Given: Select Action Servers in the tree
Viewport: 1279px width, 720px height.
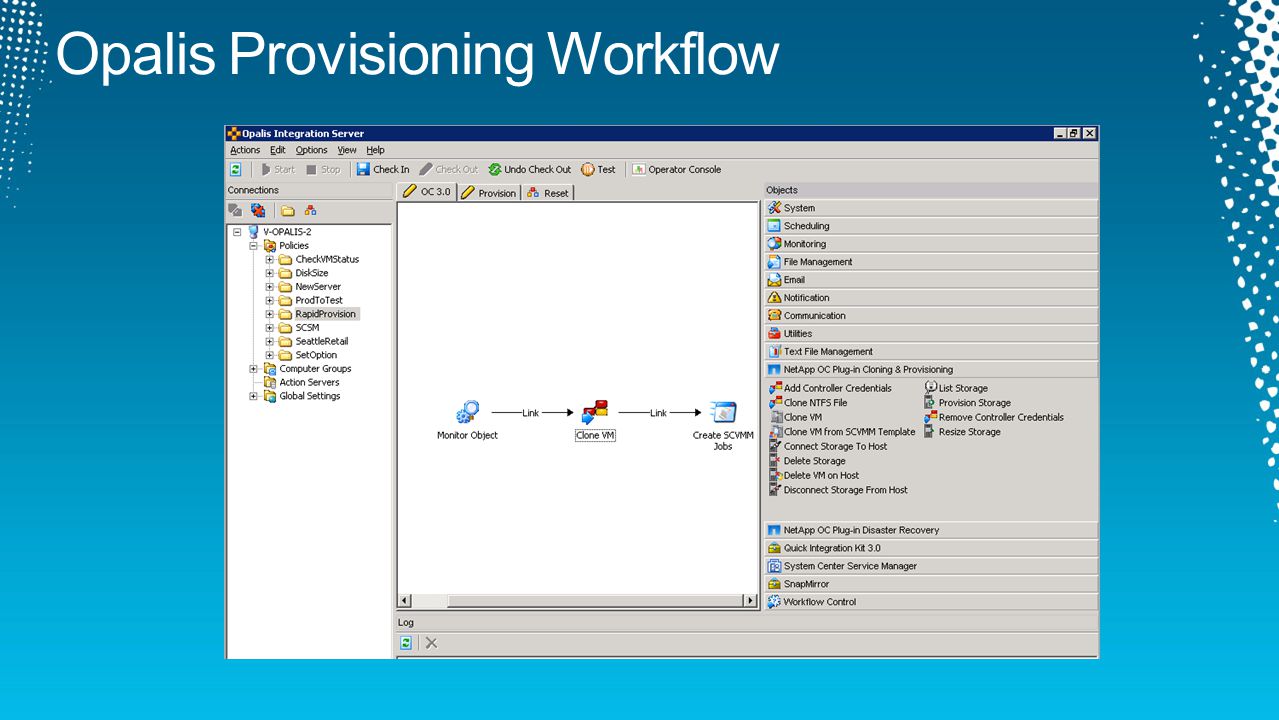Looking at the screenshot, I should click(301, 382).
